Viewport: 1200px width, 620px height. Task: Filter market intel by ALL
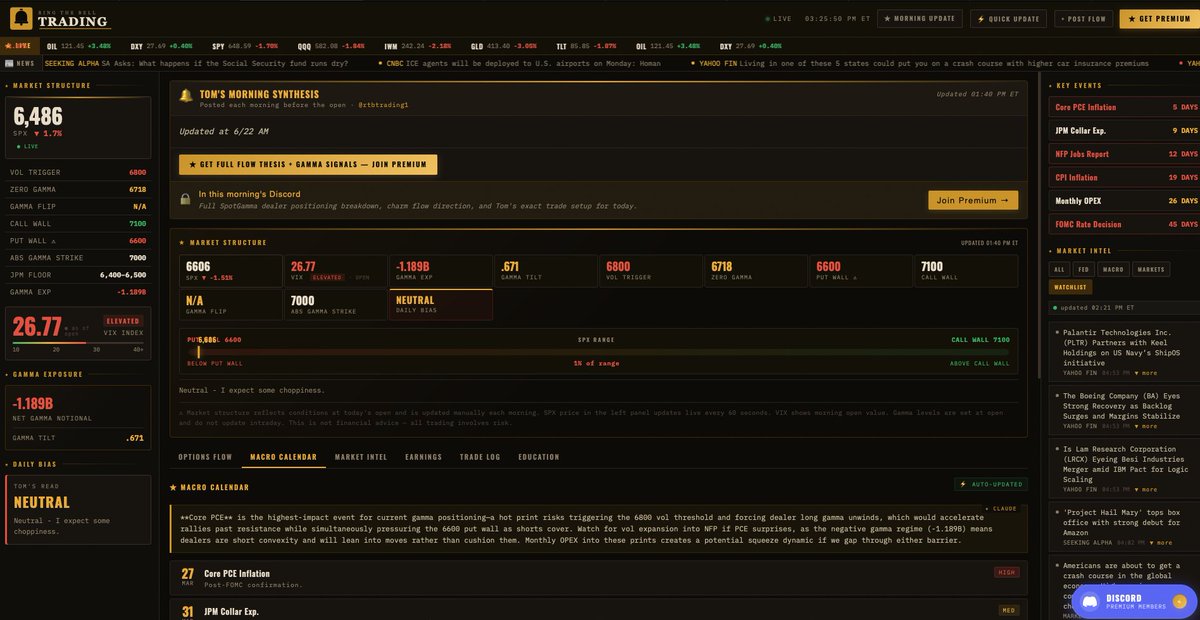1060,269
